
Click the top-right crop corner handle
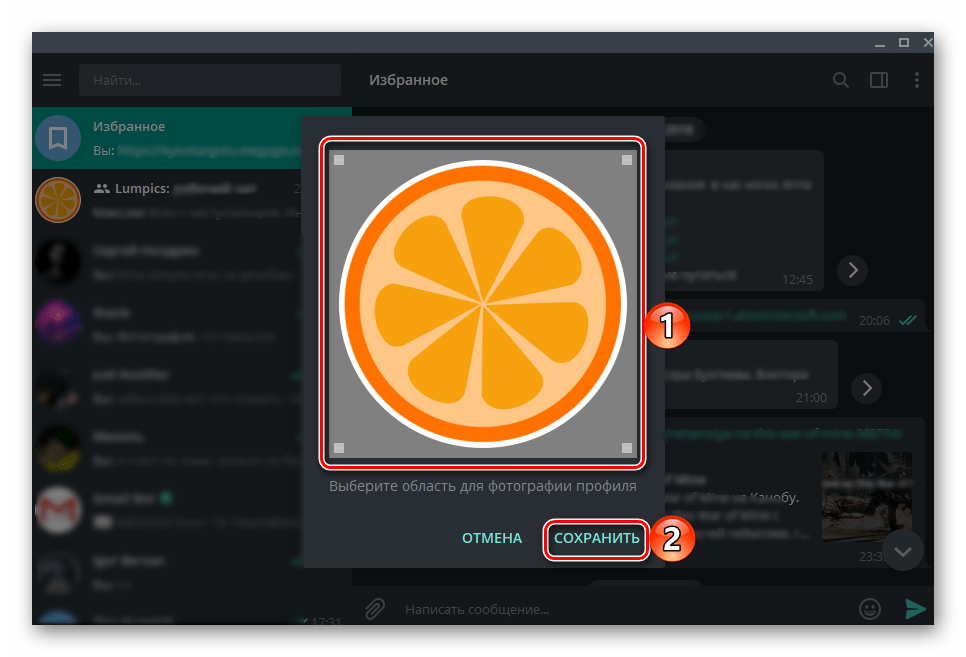point(627,160)
